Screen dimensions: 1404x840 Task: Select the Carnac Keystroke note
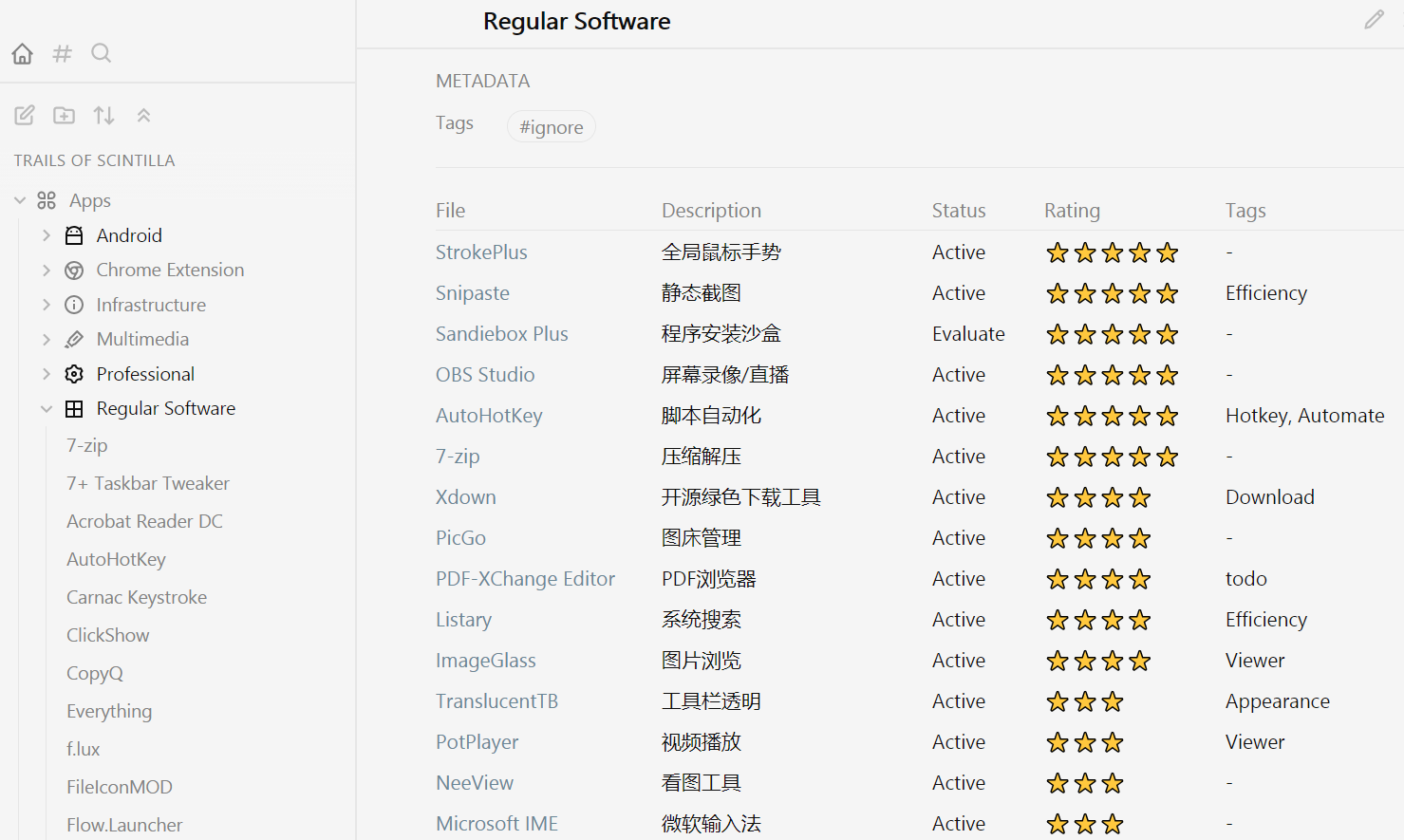[137, 597]
